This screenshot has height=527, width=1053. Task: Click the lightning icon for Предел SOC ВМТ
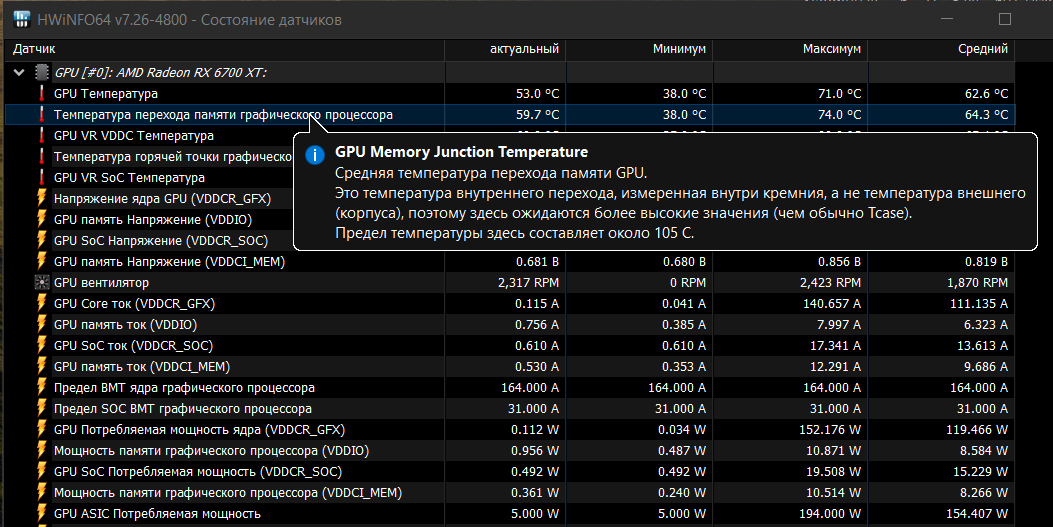click(x=42, y=408)
